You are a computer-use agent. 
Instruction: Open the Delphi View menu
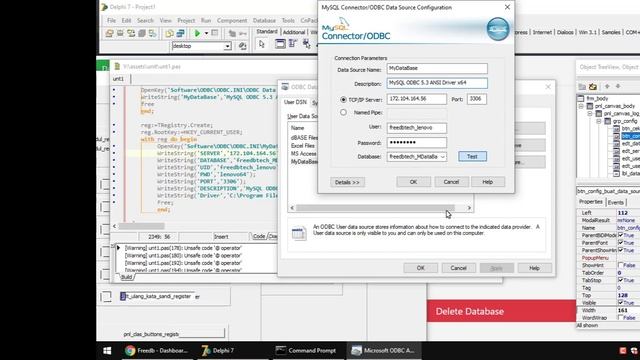[165, 20]
